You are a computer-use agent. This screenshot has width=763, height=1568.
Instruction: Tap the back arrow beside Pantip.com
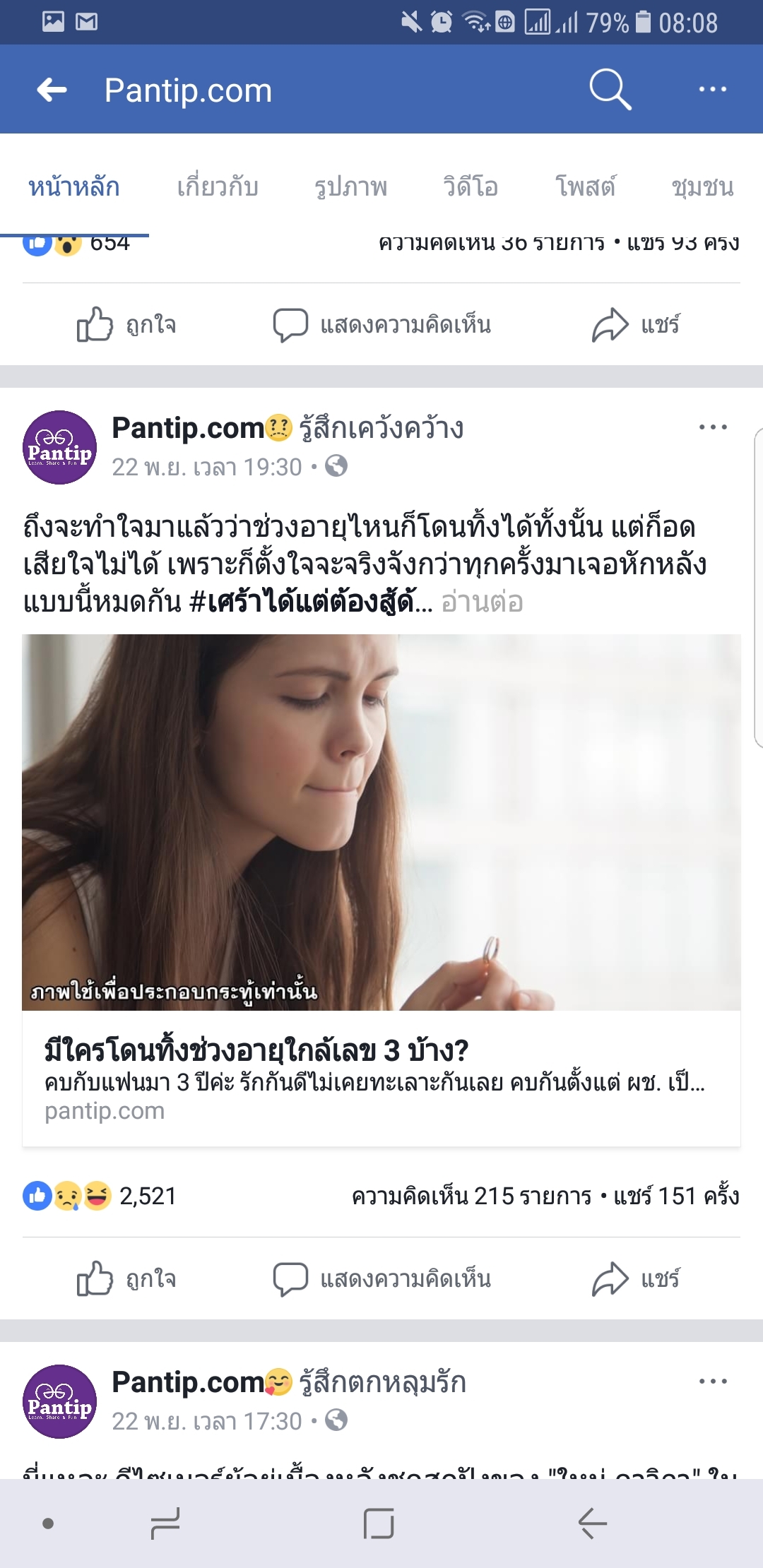coord(52,90)
